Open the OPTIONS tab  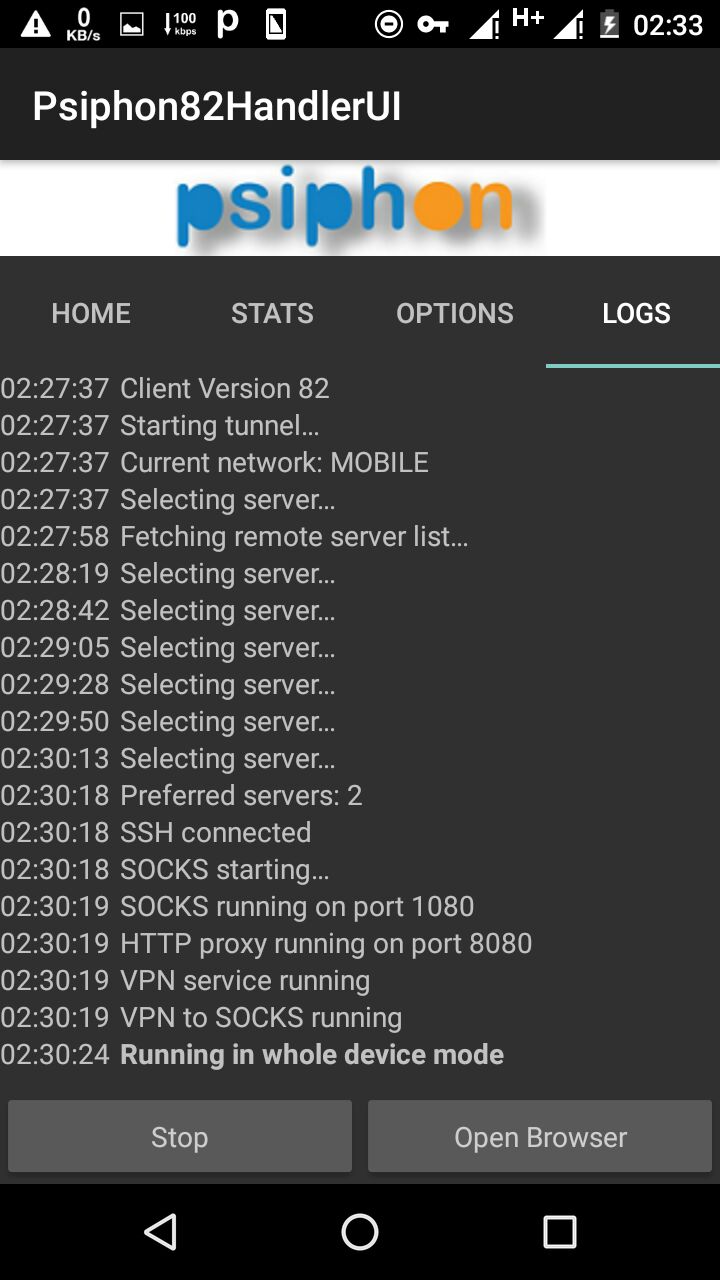coord(455,313)
